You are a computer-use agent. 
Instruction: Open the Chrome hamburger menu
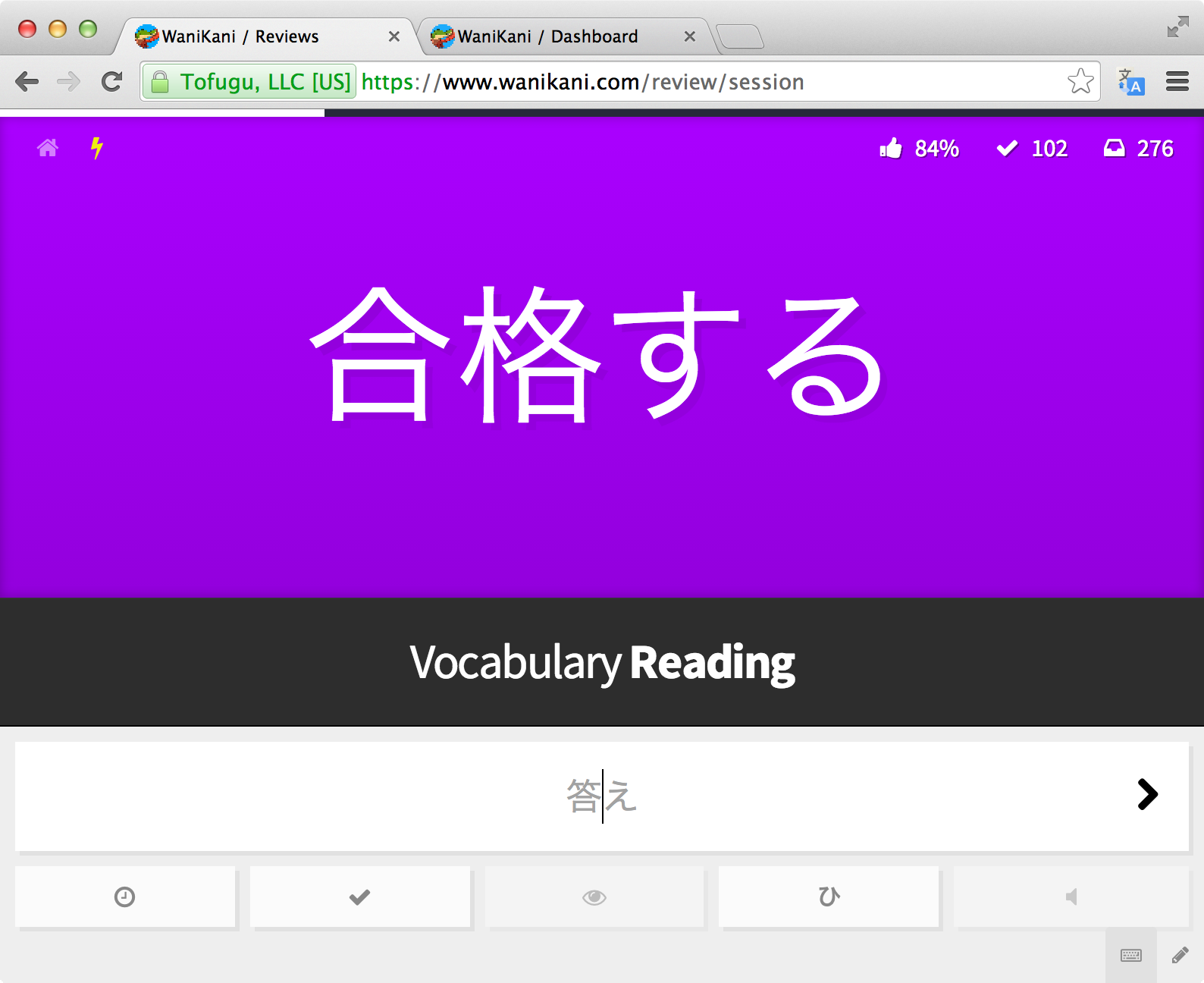1177,81
